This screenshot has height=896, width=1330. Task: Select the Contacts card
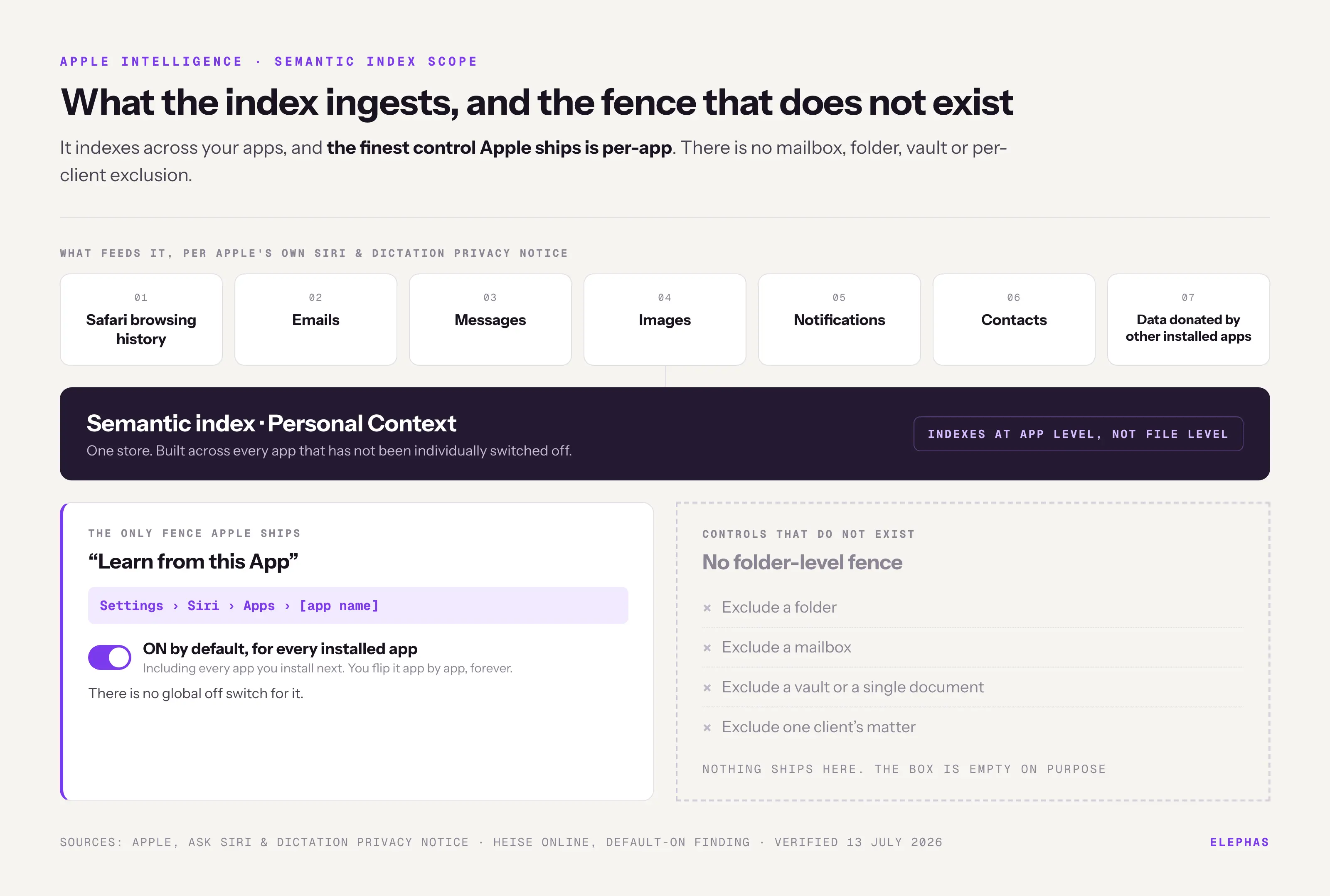(1014, 320)
